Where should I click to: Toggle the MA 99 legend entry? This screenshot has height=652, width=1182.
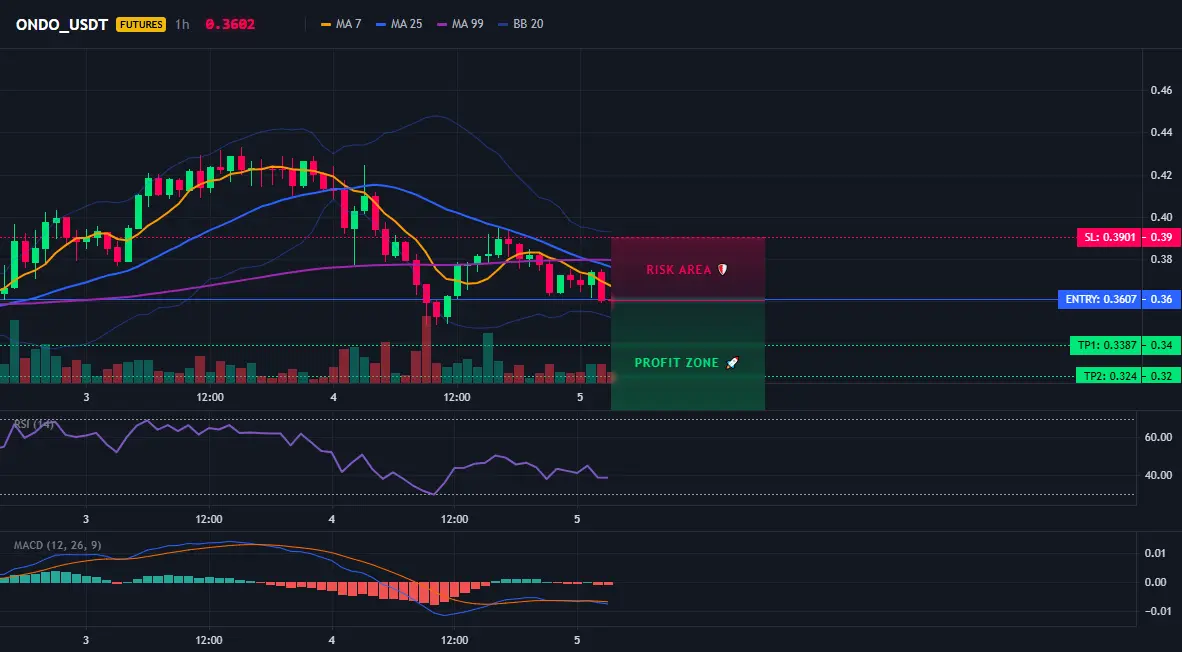461,24
